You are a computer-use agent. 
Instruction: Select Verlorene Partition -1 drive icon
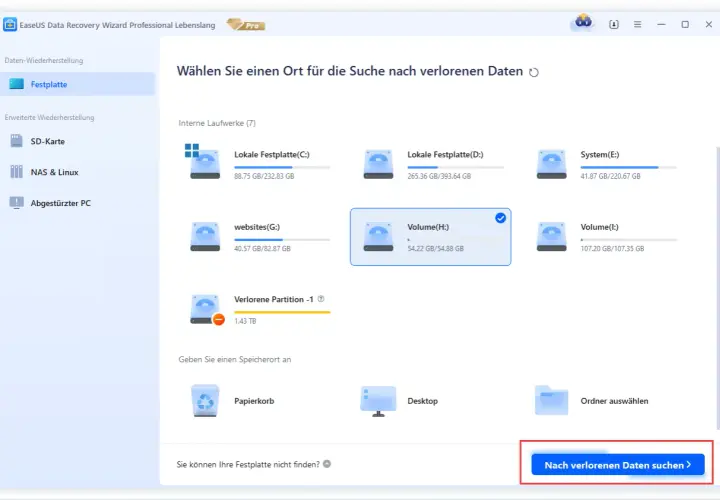[207, 309]
